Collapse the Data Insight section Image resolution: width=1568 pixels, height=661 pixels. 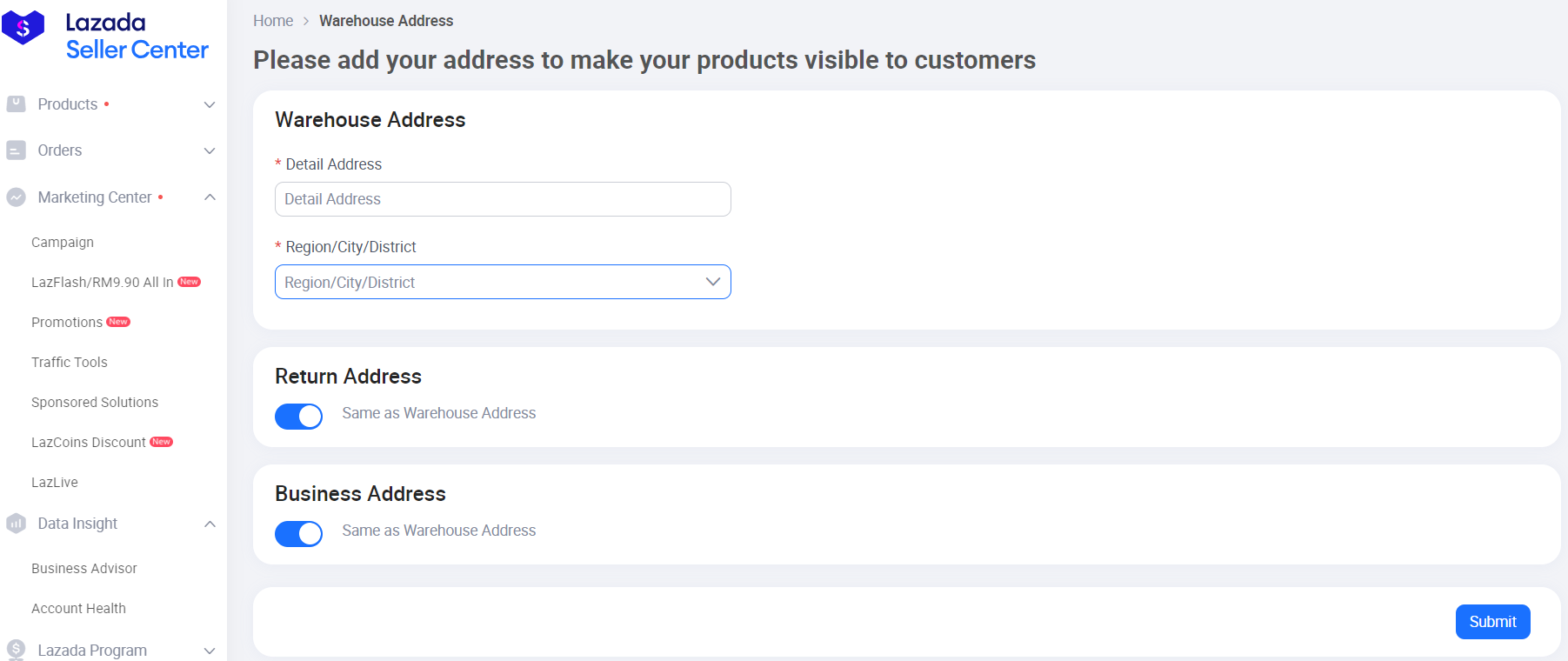209,524
